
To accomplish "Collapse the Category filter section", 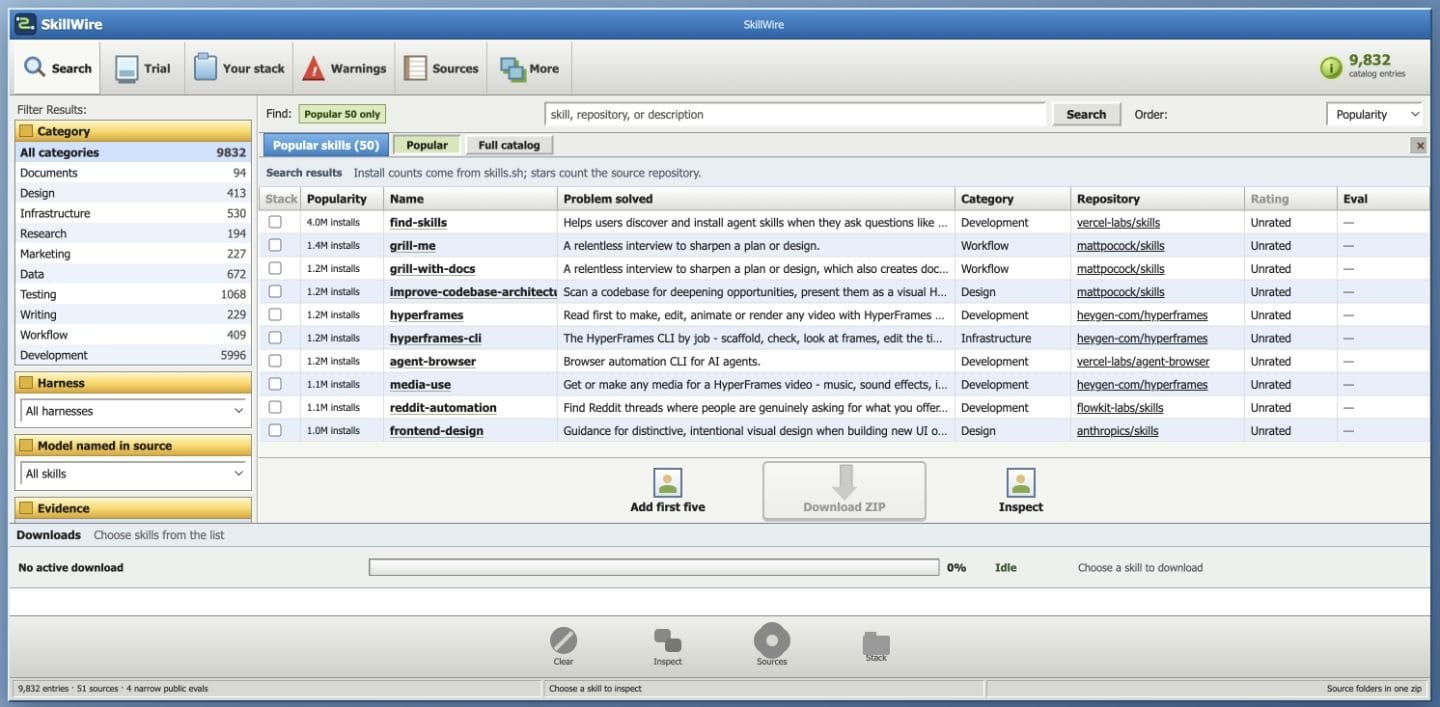I will tap(133, 131).
